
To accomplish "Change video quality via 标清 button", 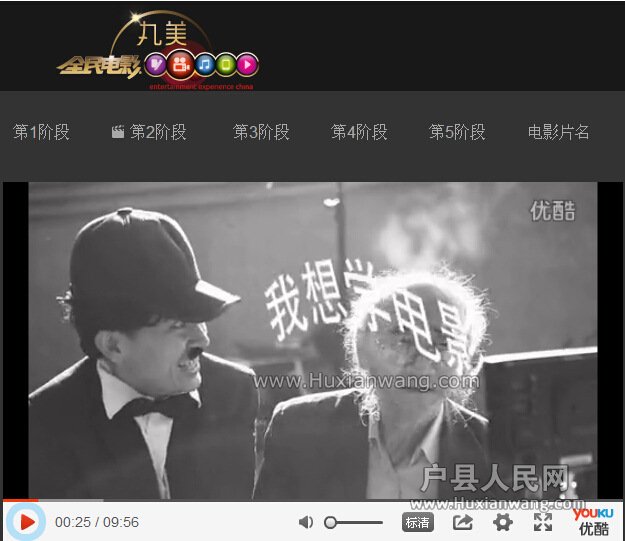I will click(417, 522).
